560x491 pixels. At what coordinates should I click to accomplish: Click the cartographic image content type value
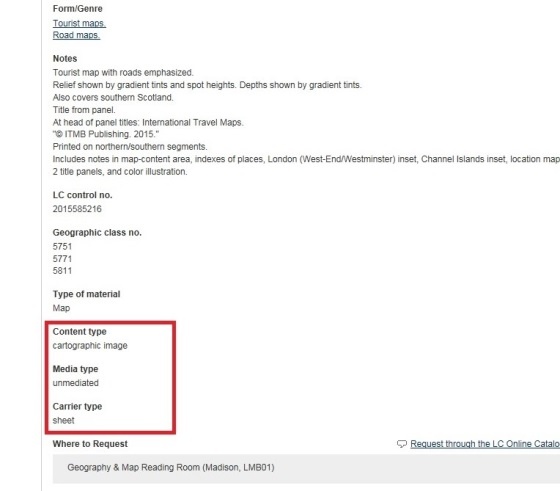click(90, 346)
